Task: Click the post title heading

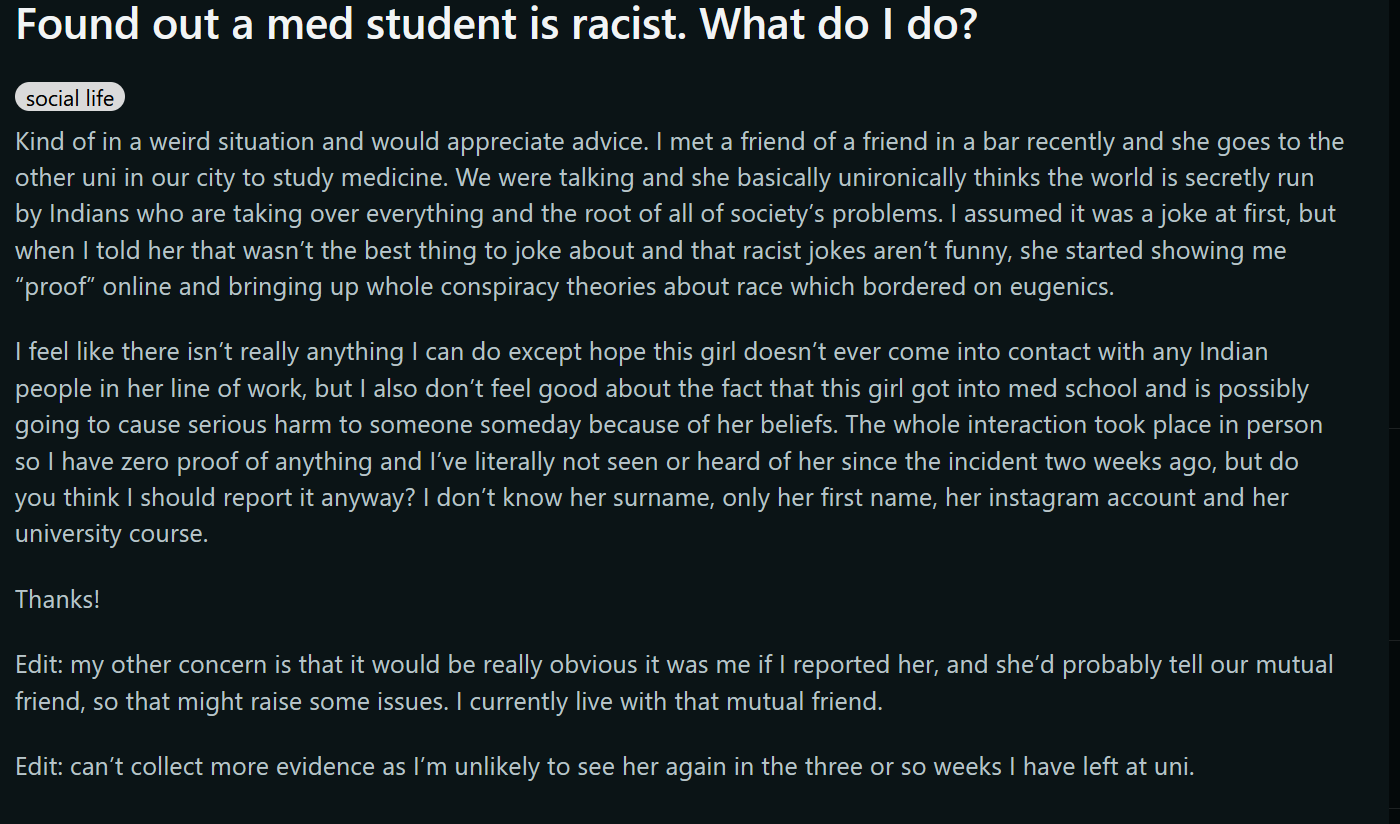Action: click(x=496, y=26)
